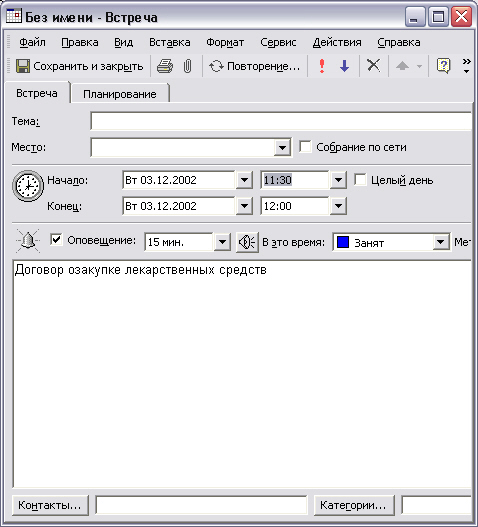Click the blue Занят status color swatch
The height and width of the screenshot is (527, 478).
pyautogui.click(x=343, y=242)
